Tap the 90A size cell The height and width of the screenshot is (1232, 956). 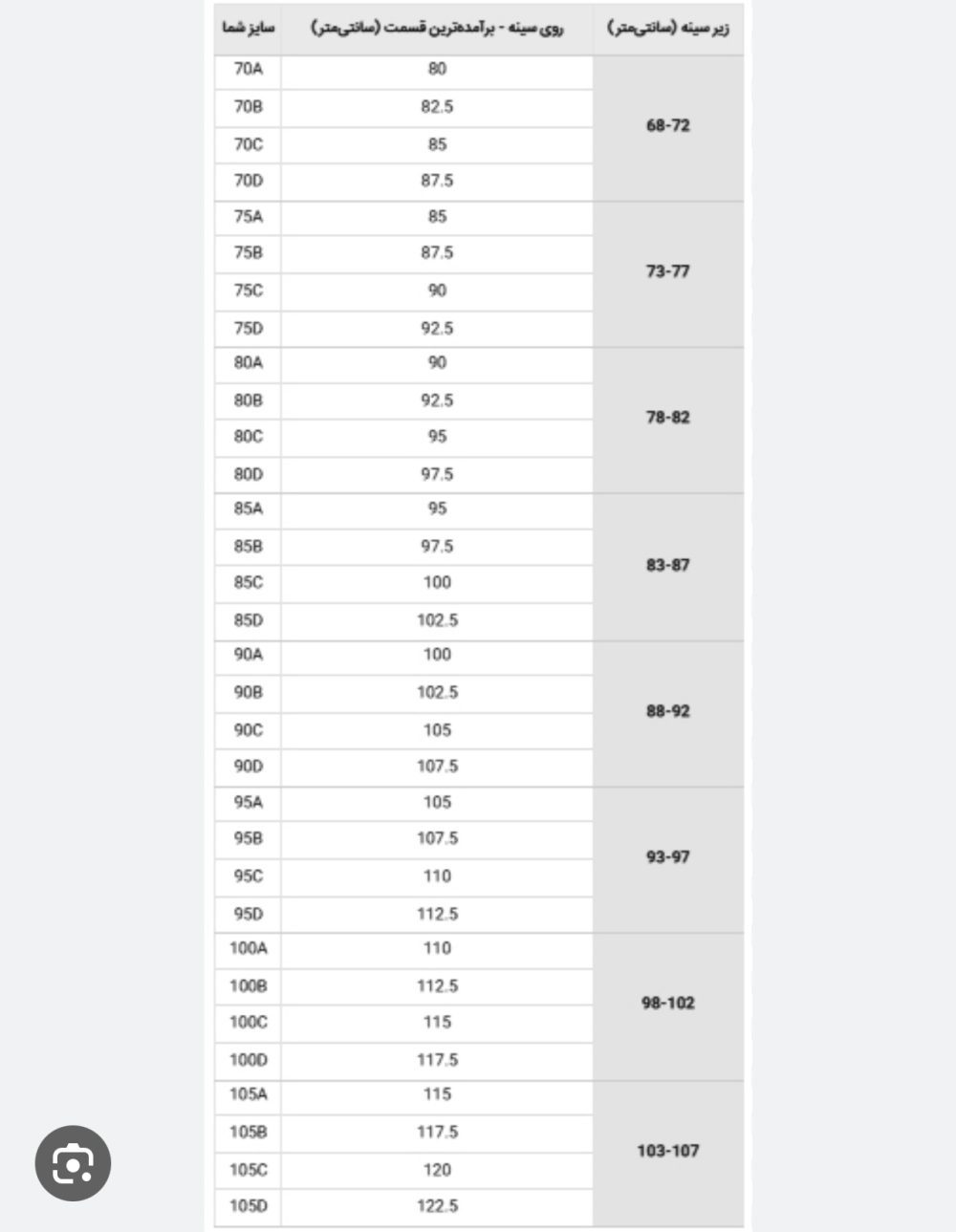(x=248, y=656)
